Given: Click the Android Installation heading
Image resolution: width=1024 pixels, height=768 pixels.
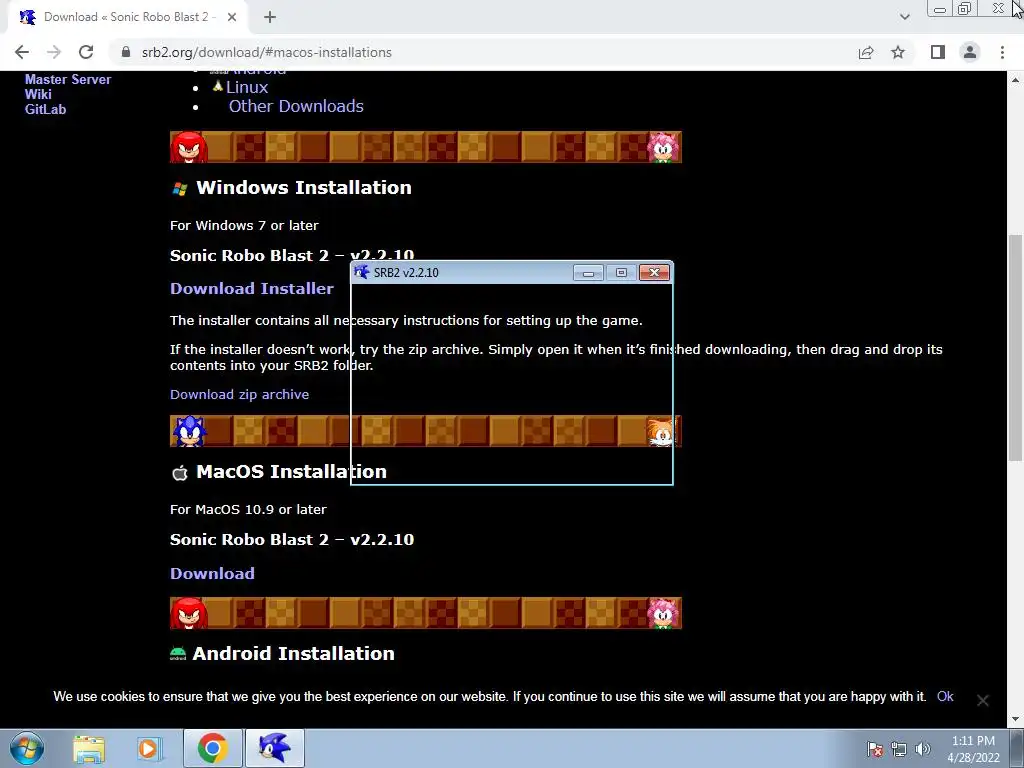Looking at the screenshot, I should coord(293,653).
